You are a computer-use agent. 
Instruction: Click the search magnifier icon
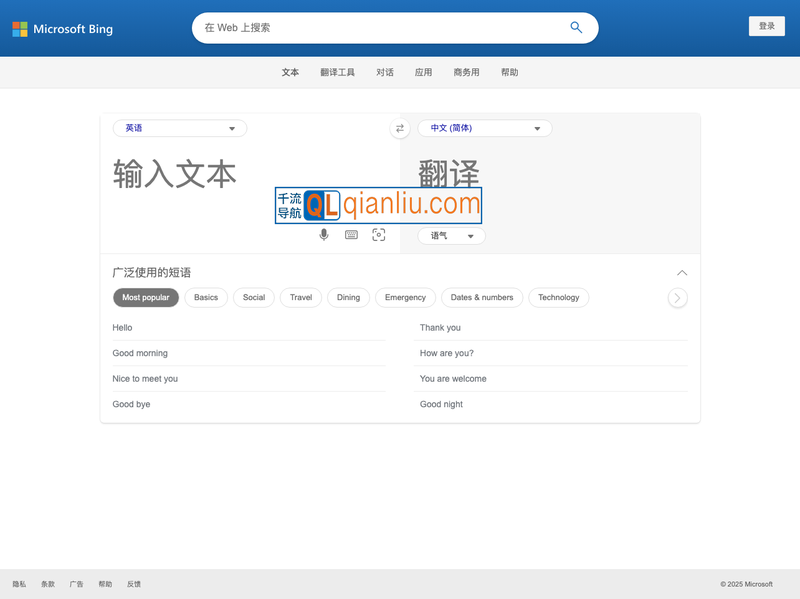(x=576, y=28)
